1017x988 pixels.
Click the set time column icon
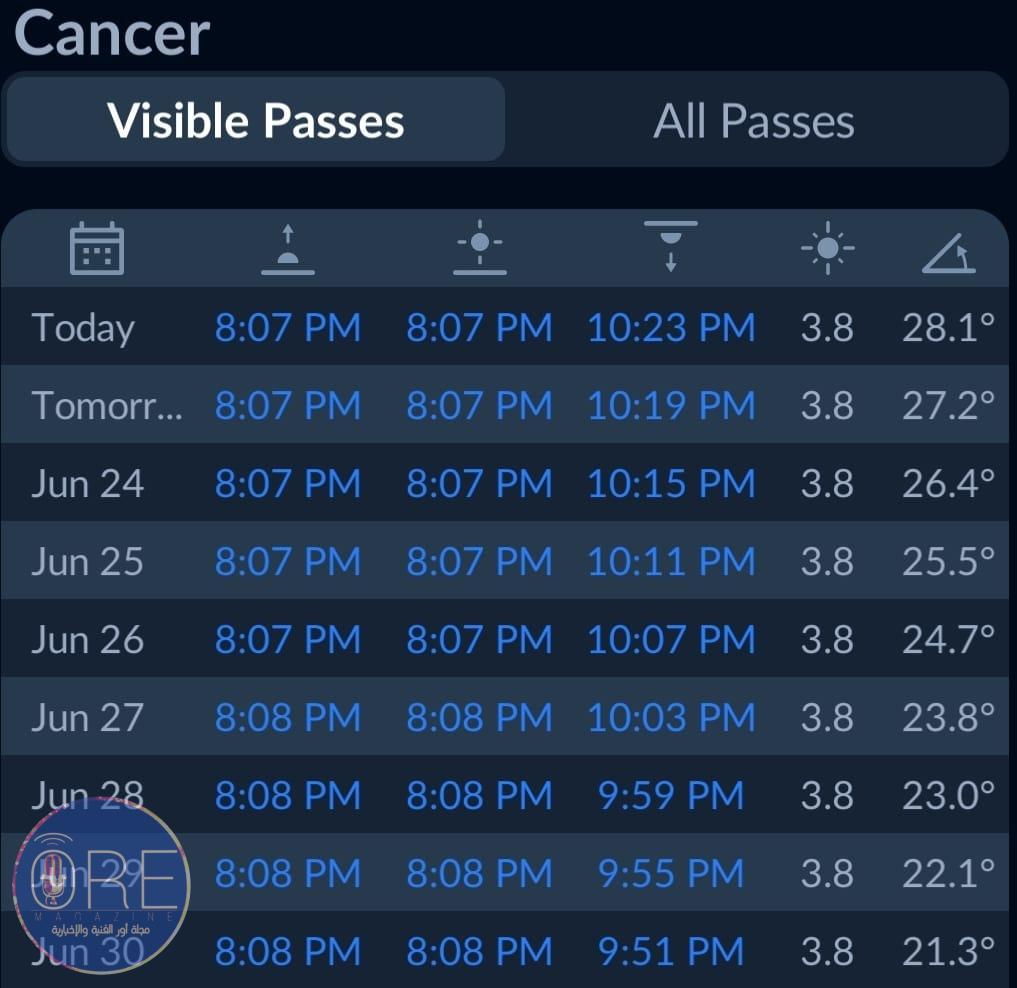pos(670,247)
